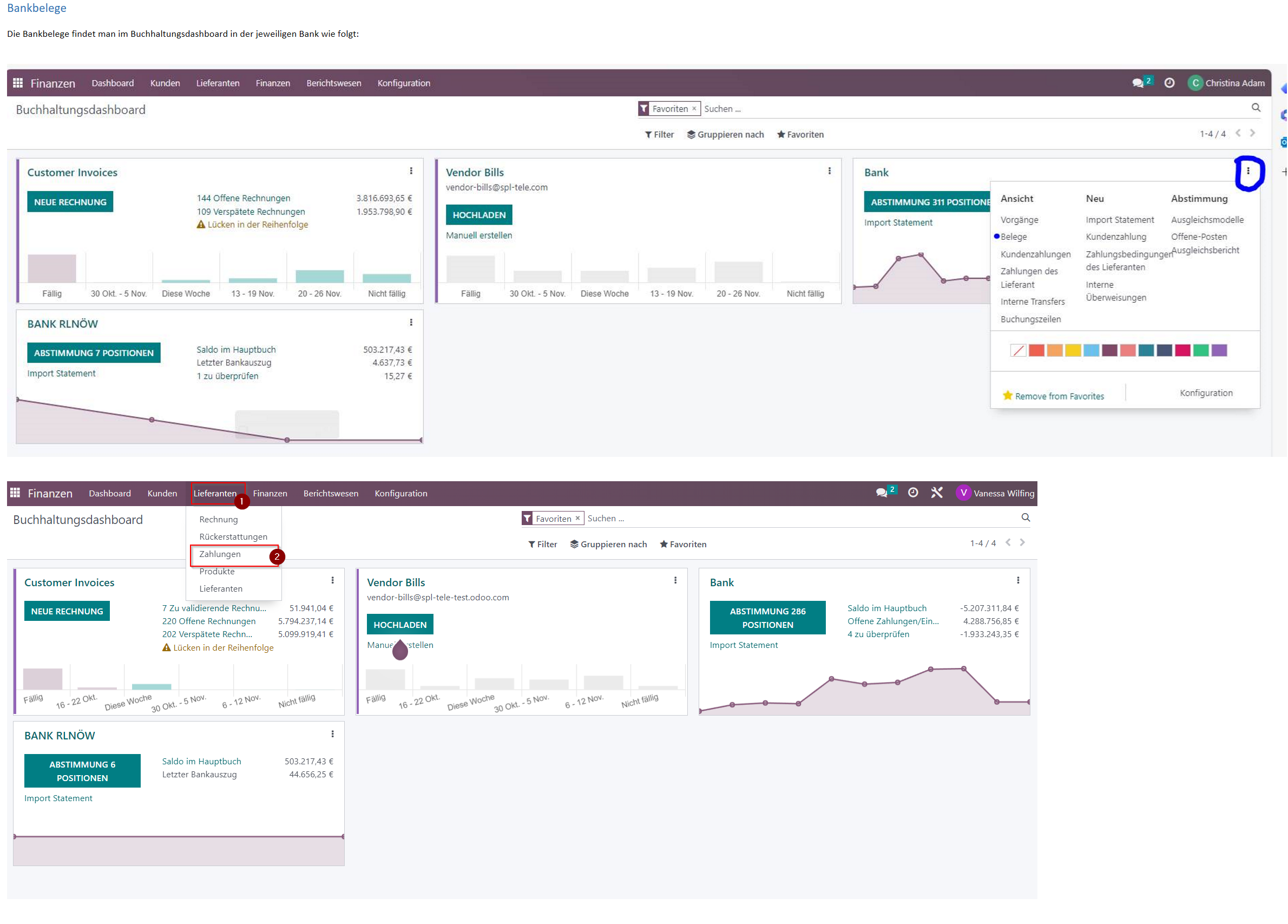Open the clock activities icon near Christina Adam
The width and height of the screenshot is (1288, 924).
pos(1169,83)
